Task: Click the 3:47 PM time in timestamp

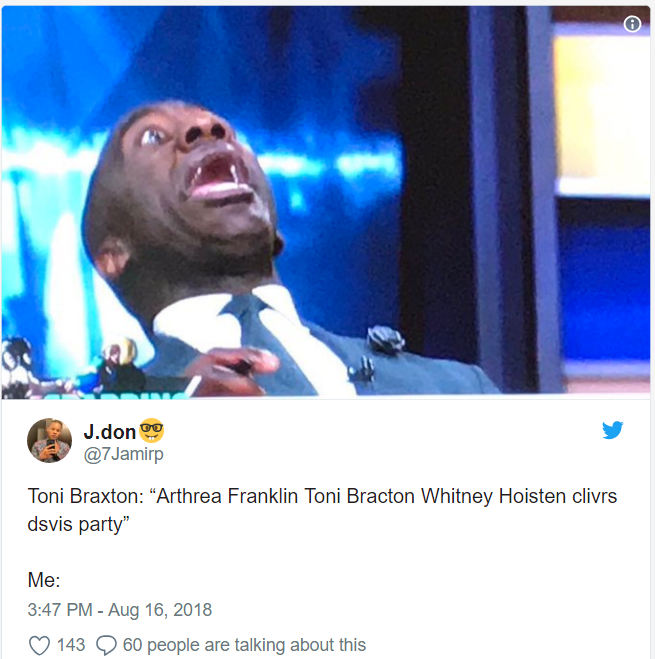Action: coord(60,610)
